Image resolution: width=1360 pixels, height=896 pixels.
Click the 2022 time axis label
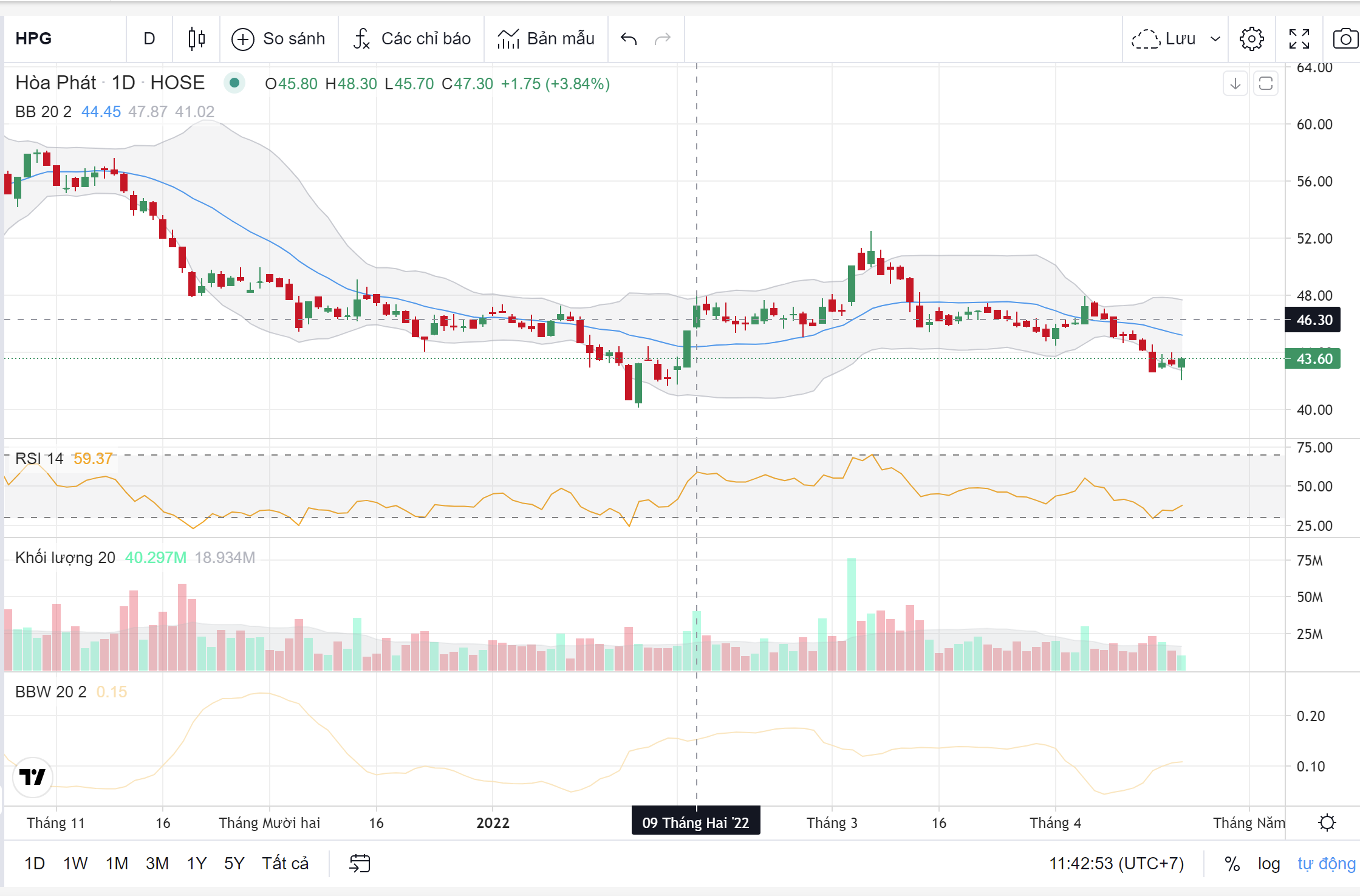[x=493, y=823]
